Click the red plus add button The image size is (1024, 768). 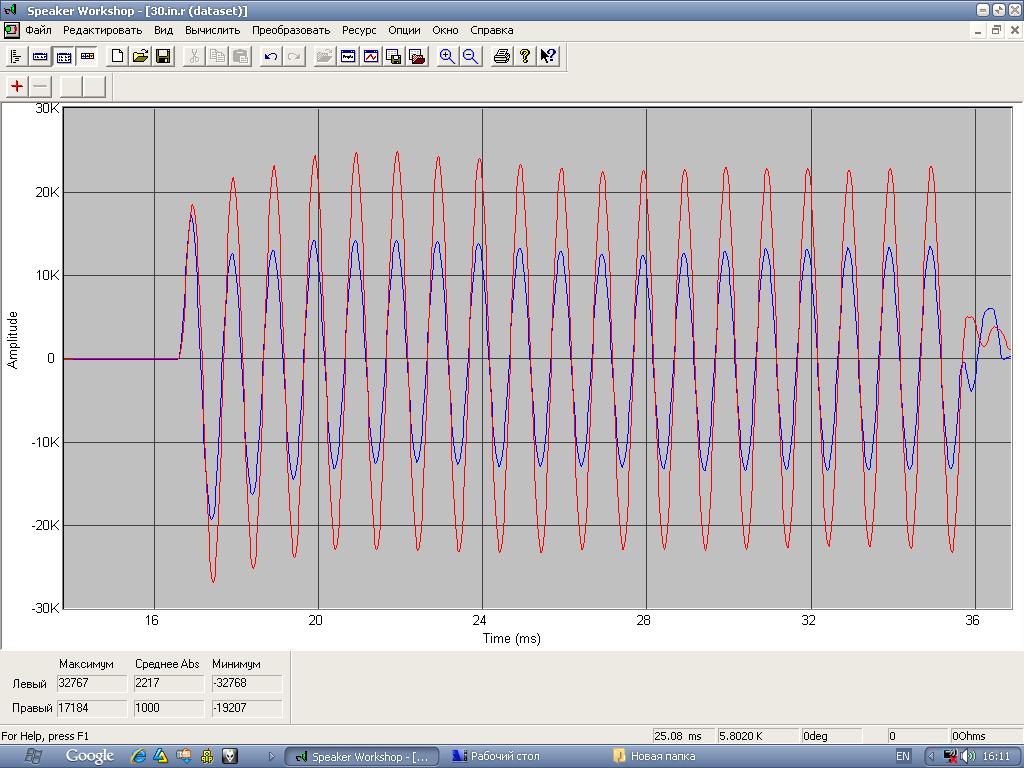(17, 87)
